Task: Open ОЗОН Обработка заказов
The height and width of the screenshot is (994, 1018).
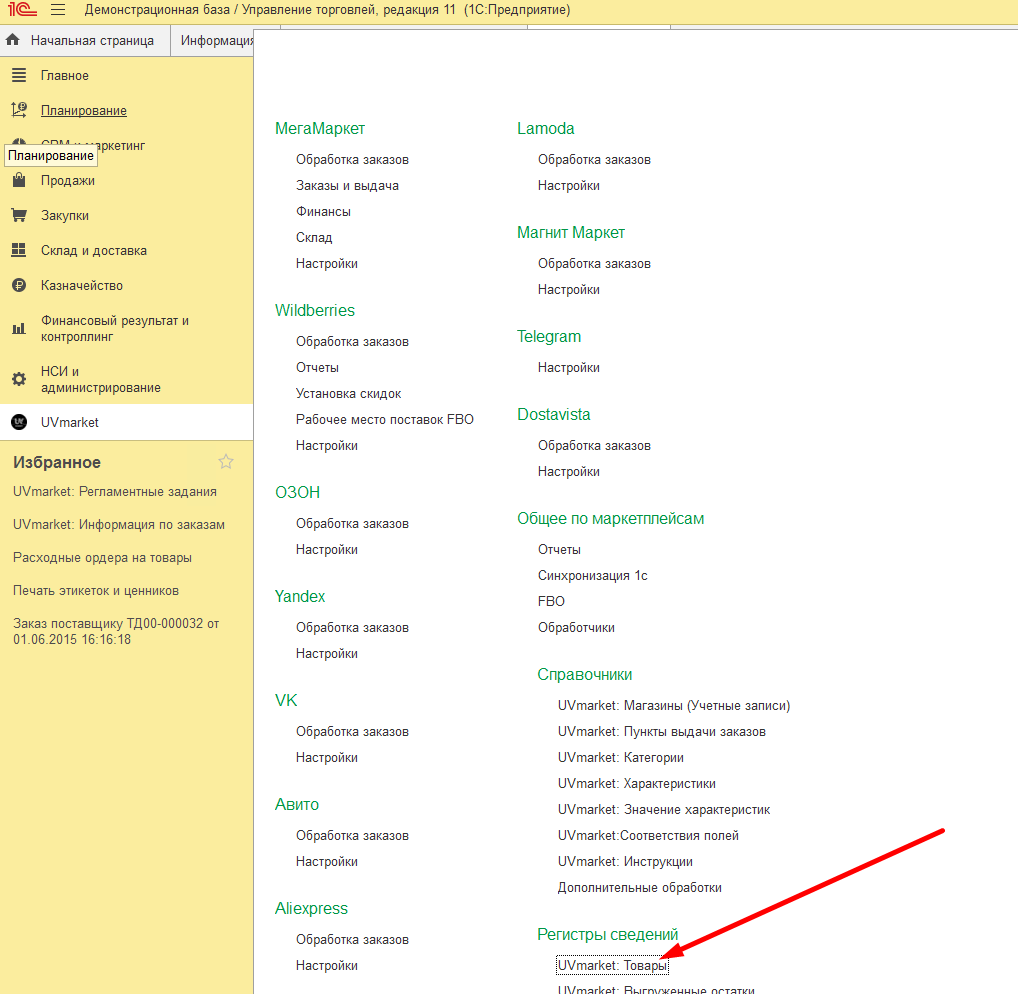Action: [353, 523]
